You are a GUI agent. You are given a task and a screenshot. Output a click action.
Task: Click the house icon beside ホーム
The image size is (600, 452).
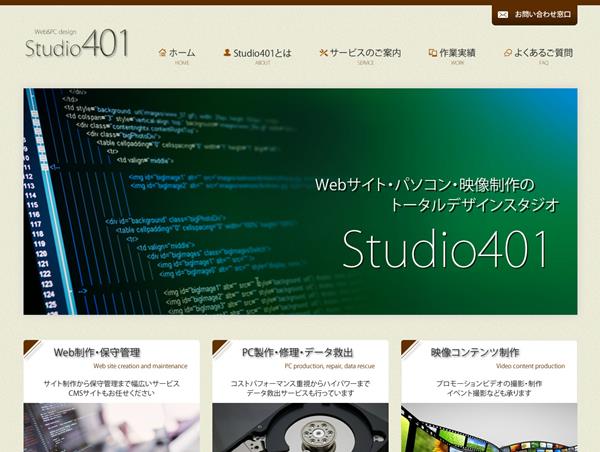click(x=162, y=52)
